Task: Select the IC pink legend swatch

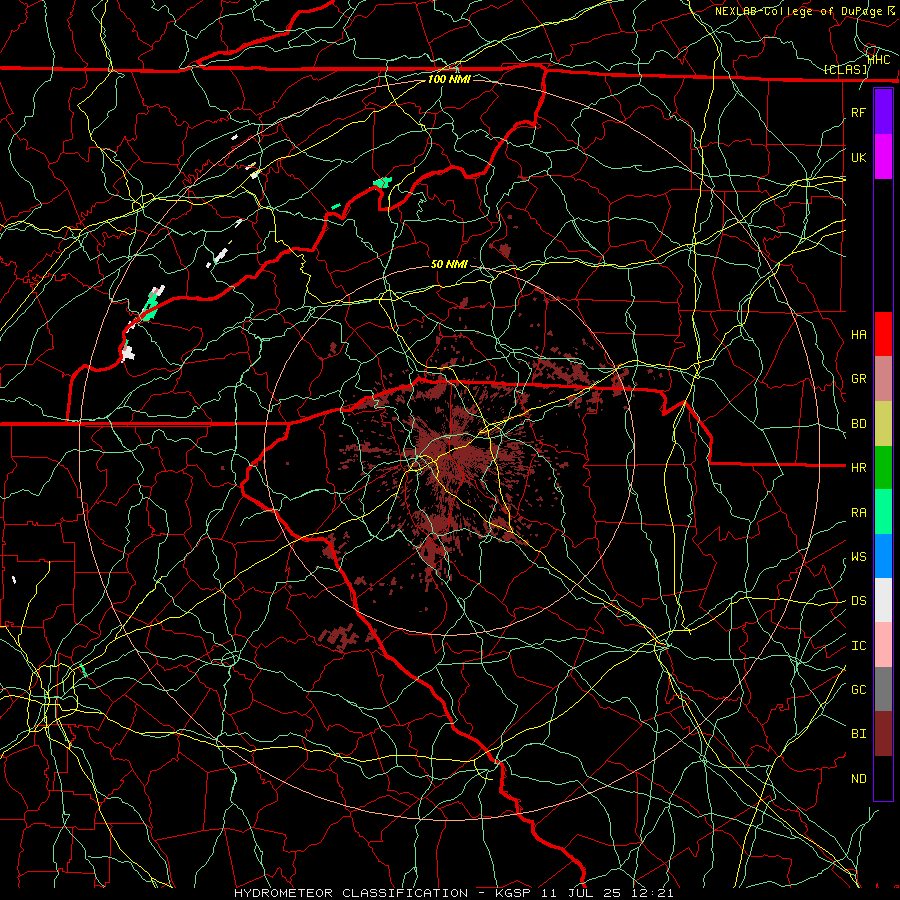Action: click(x=883, y=645)
